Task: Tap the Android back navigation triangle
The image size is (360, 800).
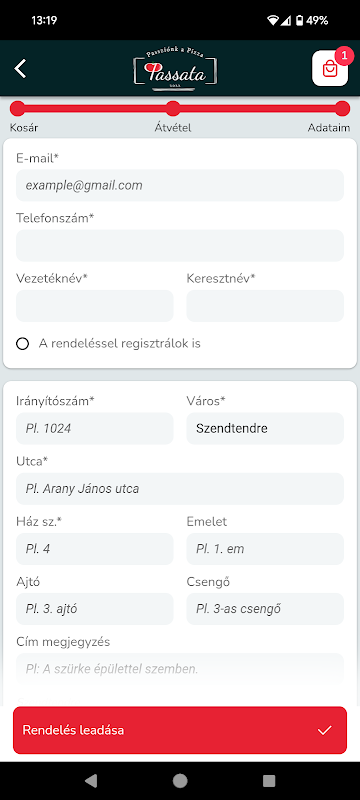Action: click(91, 781)
